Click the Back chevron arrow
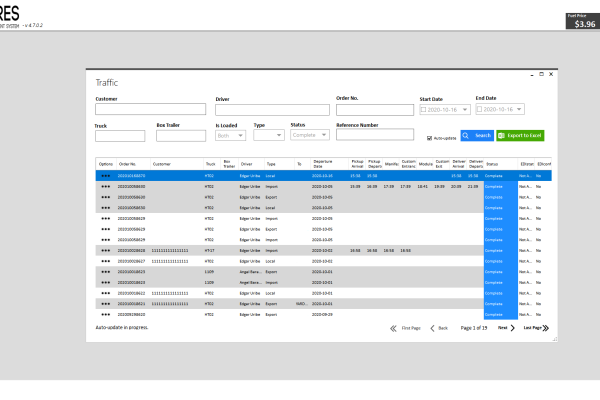Screen dimensions: 600x400 432,327
